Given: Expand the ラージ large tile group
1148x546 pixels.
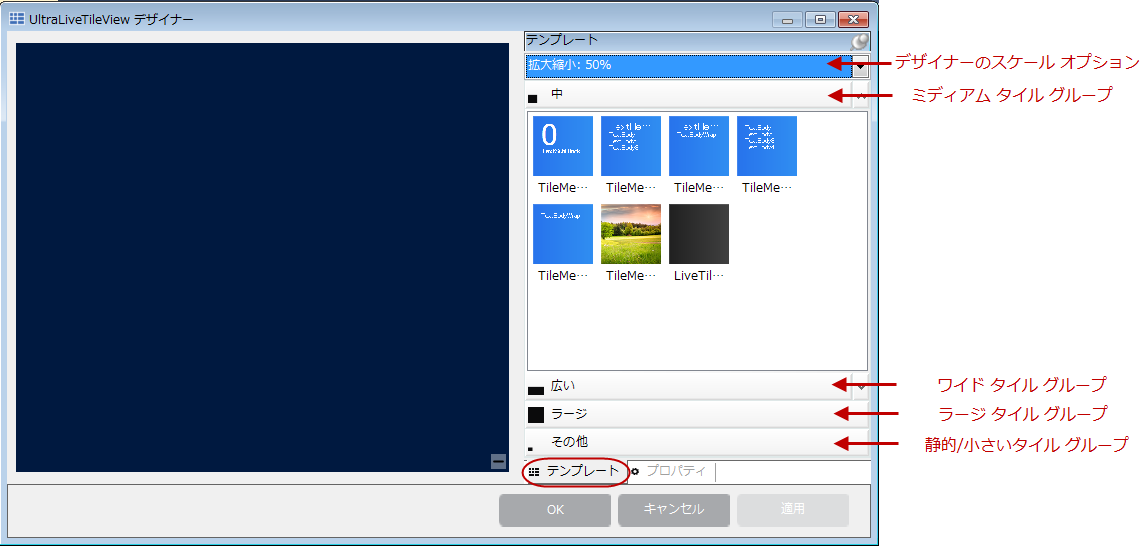Looking at the screenshot, I should pos(697,414).
